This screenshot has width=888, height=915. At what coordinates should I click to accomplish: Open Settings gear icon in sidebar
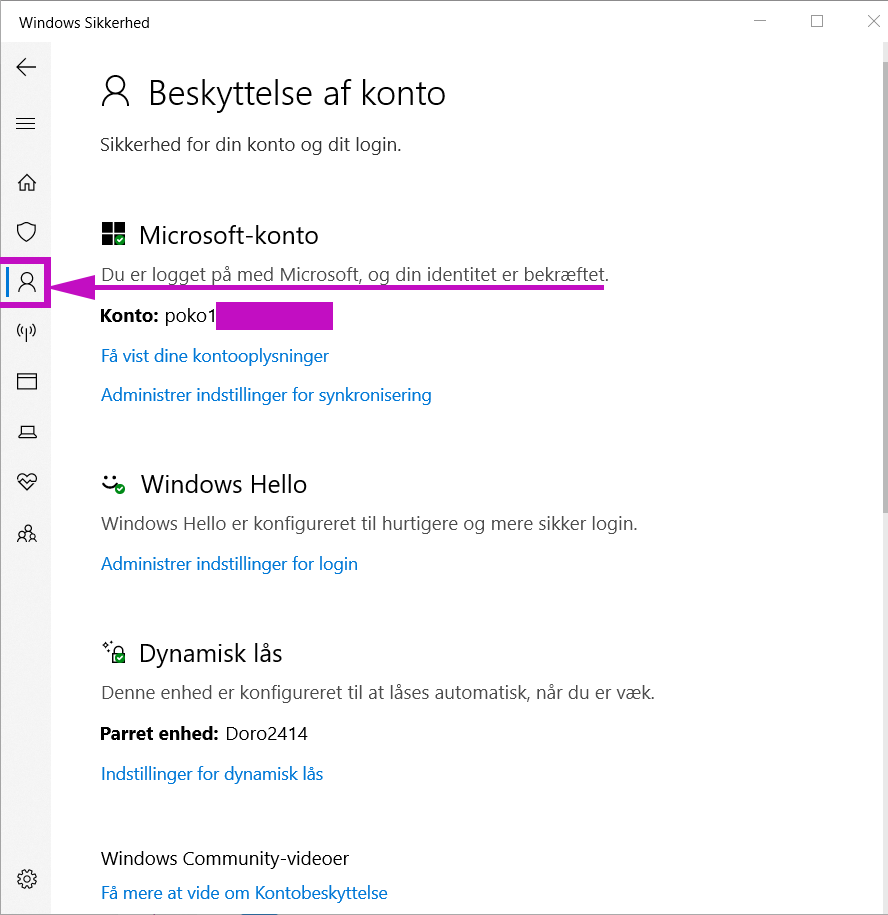click(27, 878)
